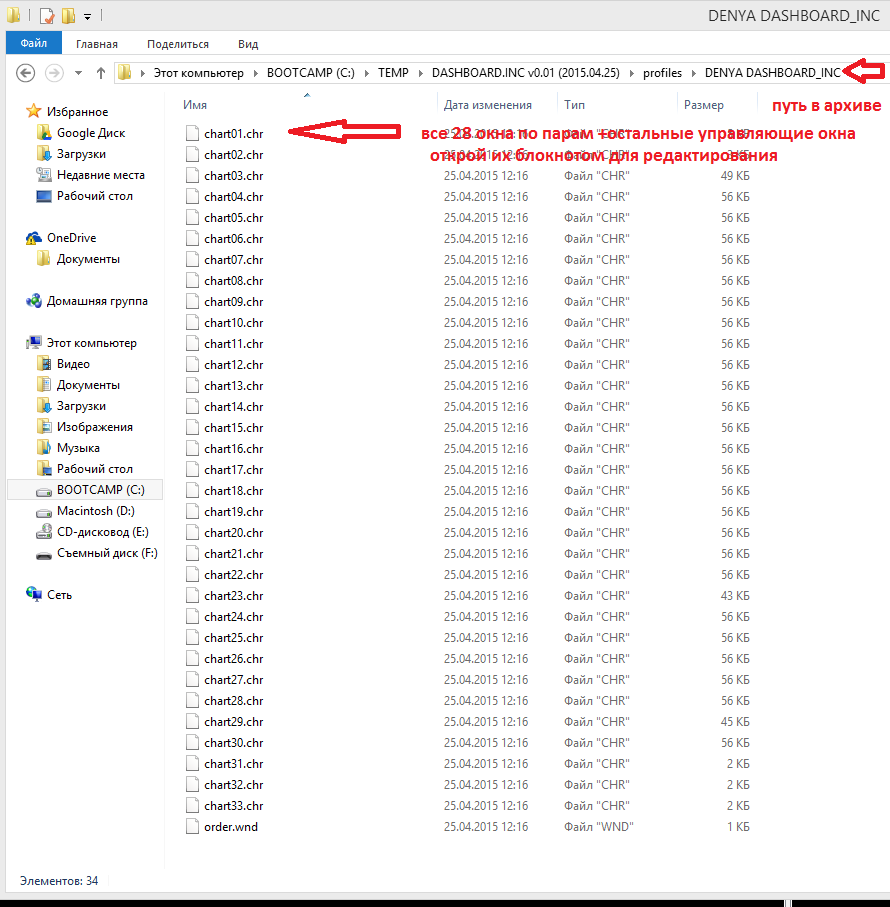
Task: Expand the arrow after profiles breadcrumb
Action: 693,73
